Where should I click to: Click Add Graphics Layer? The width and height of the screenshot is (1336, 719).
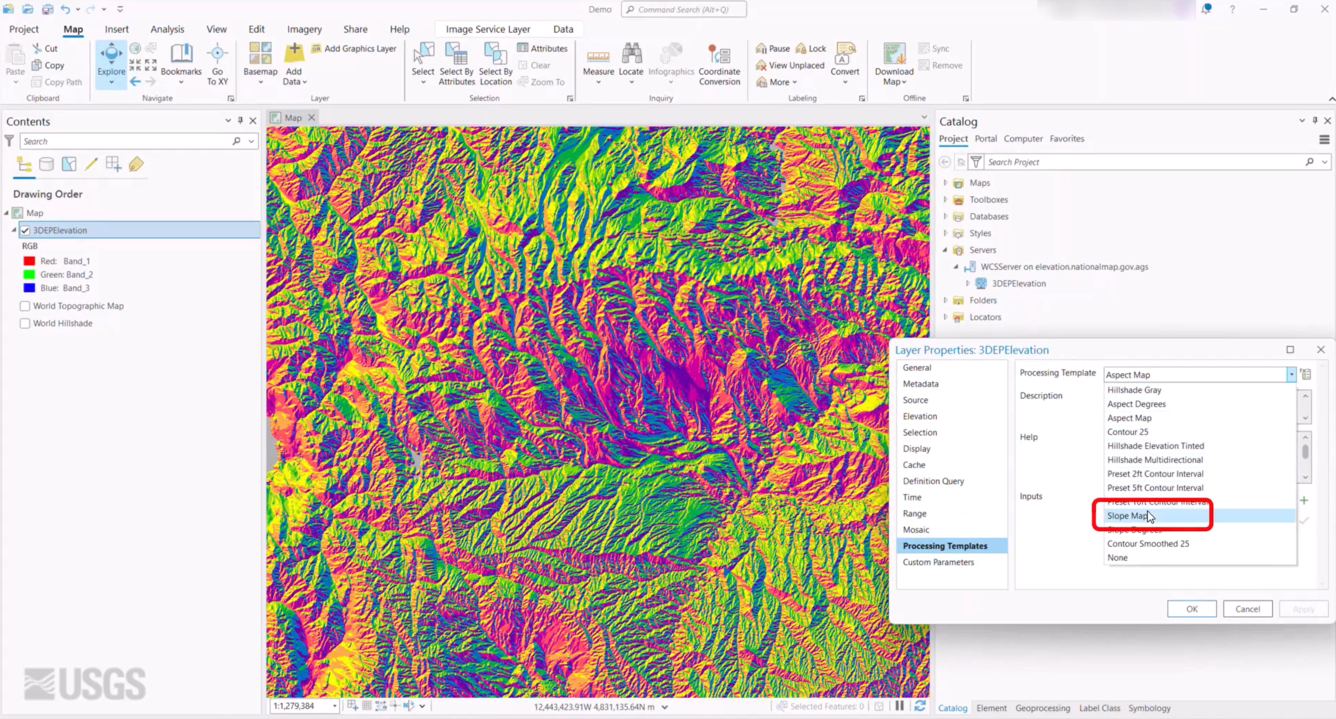click(x=354, y=48)
